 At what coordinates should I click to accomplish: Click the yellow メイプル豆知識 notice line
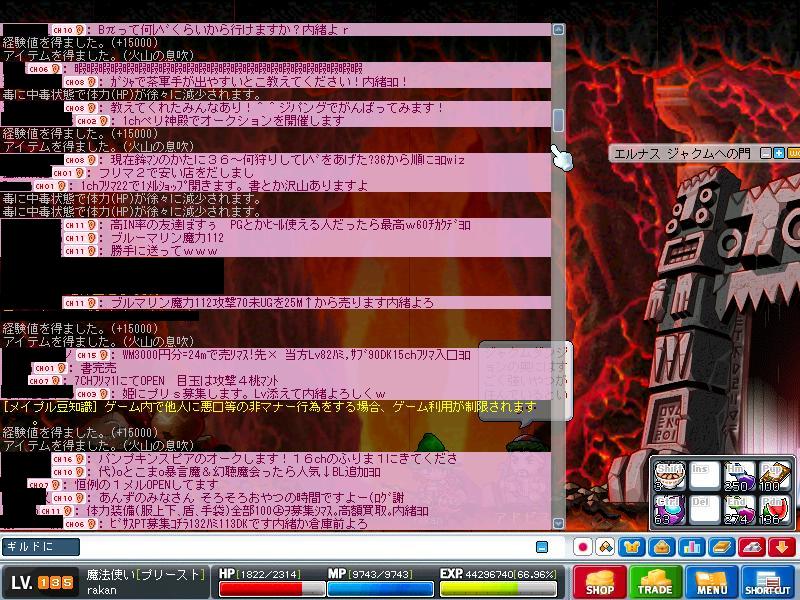point(269,407)
